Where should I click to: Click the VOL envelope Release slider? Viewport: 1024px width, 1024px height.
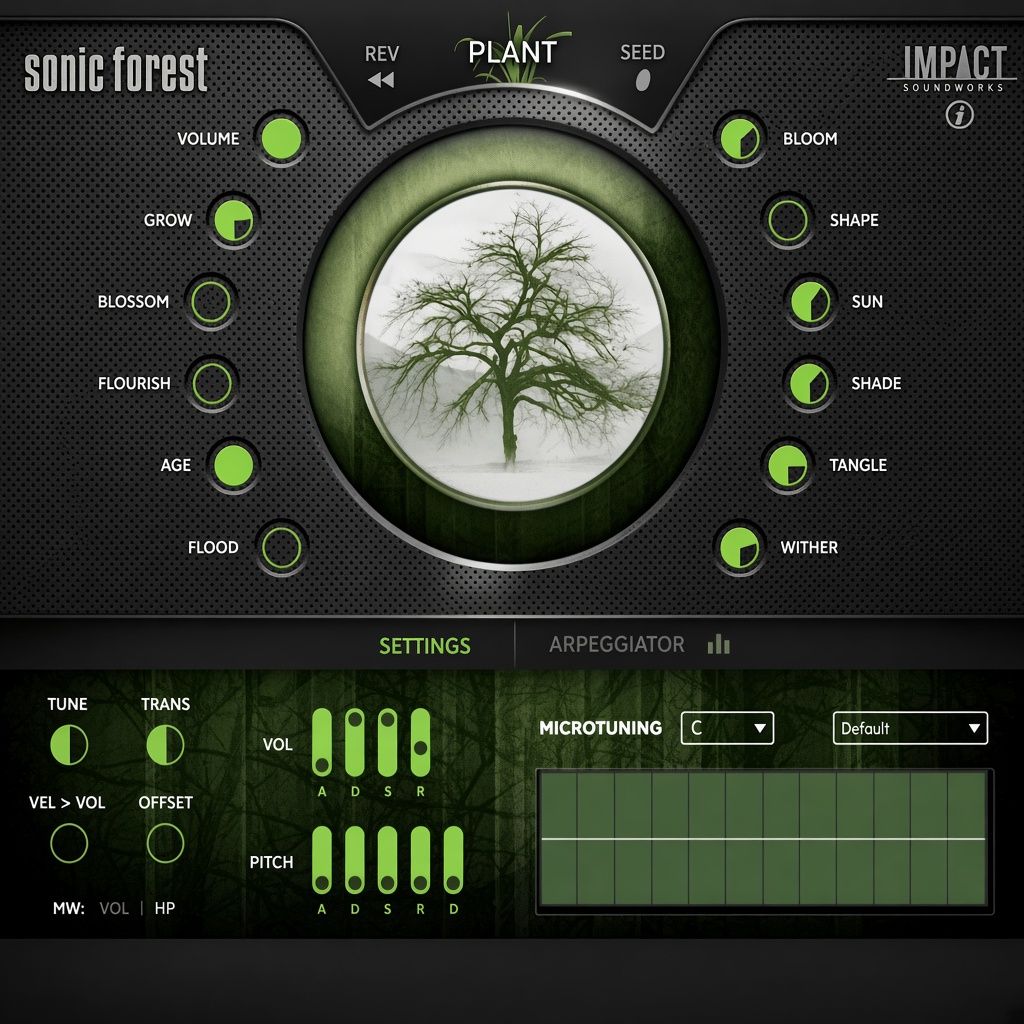421,742
